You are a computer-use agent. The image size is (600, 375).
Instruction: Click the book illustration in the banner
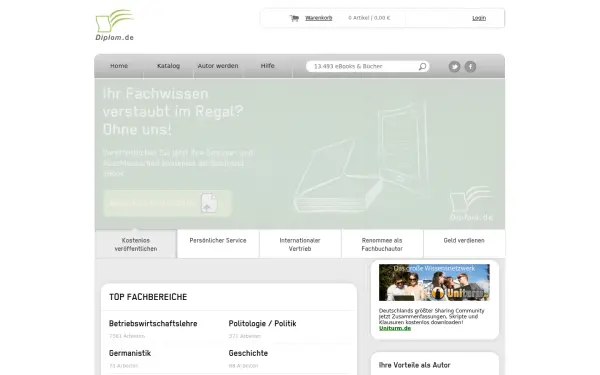362,157
